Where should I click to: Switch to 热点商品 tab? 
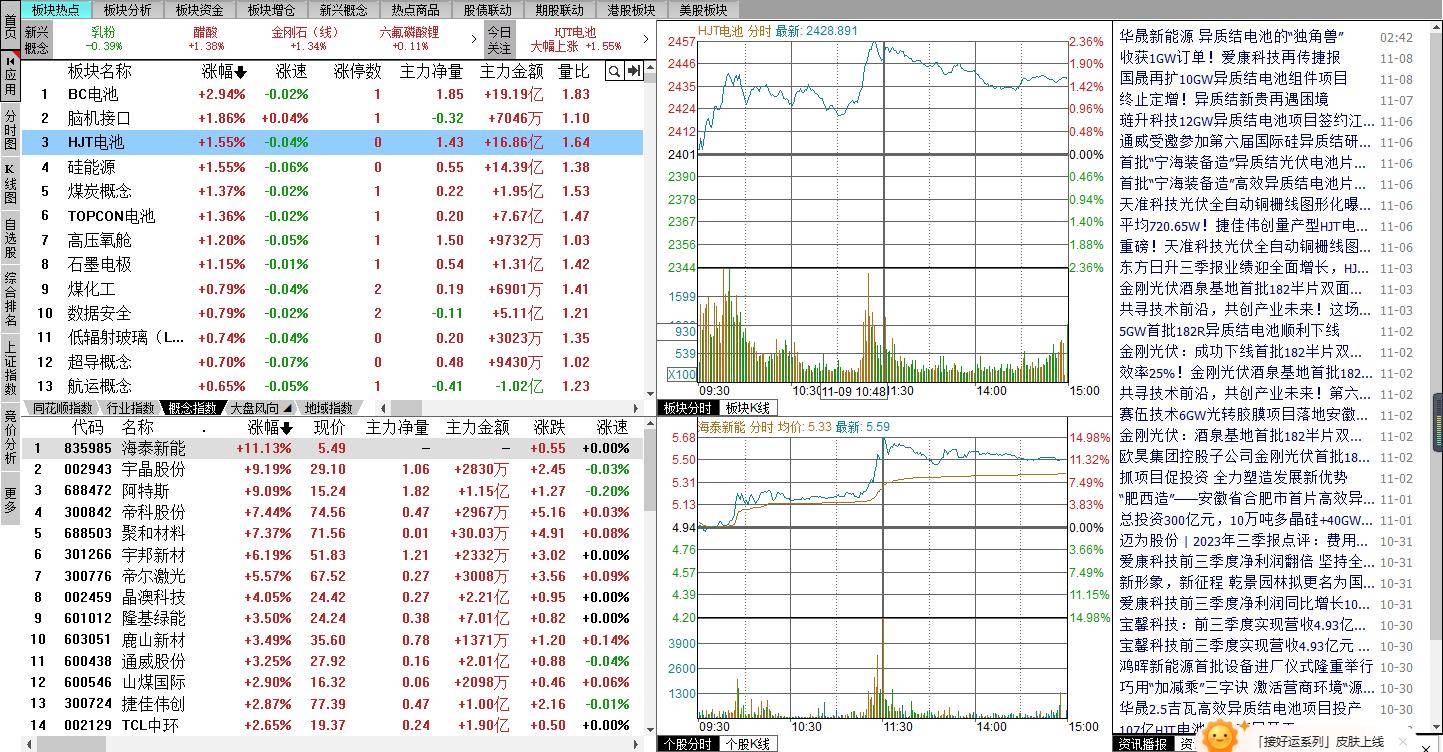pos(415,10)
